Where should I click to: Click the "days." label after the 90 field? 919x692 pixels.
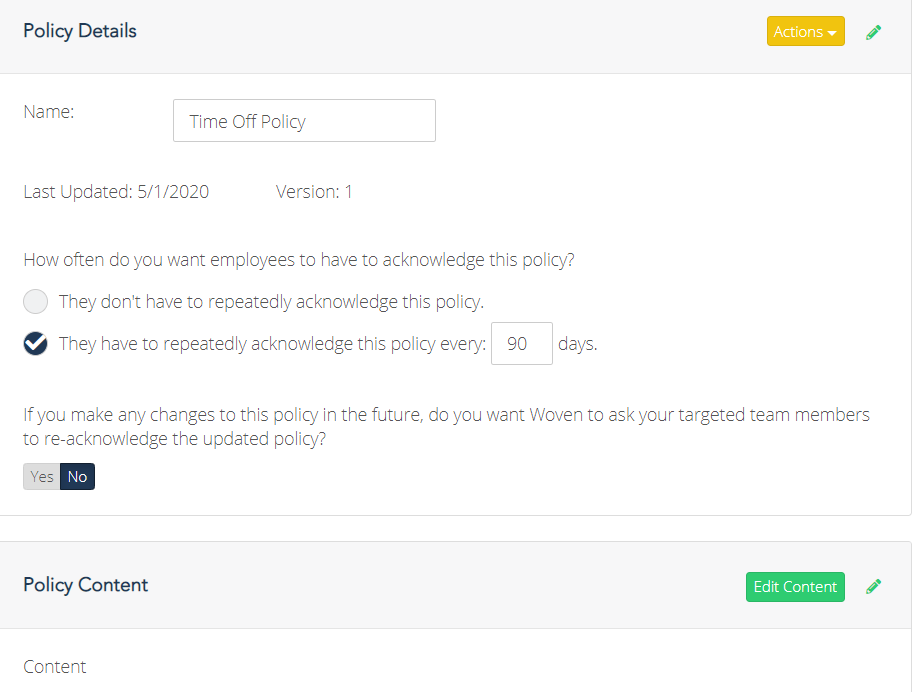(x=577, y=344)
